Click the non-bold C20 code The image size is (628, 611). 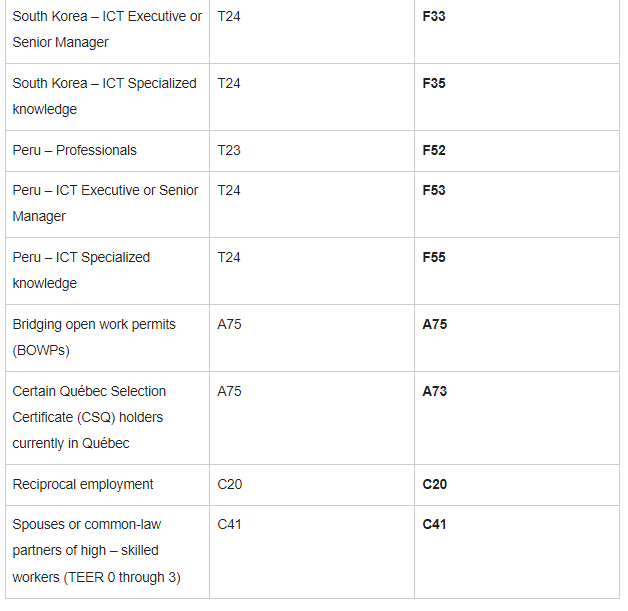pyautogui.click(x=230, y=484)
